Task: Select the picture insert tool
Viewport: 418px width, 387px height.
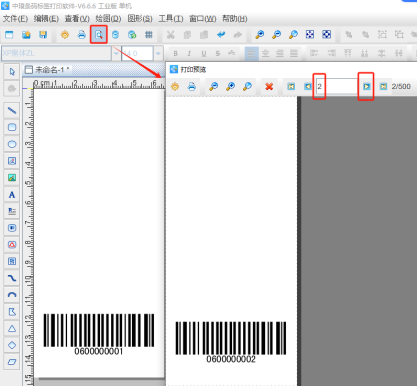Action: tap(12, 177)
